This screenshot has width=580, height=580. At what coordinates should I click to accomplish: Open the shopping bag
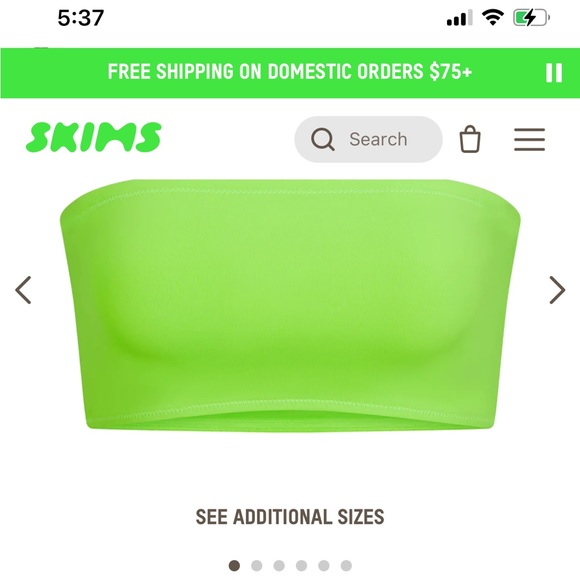point(470,139)
